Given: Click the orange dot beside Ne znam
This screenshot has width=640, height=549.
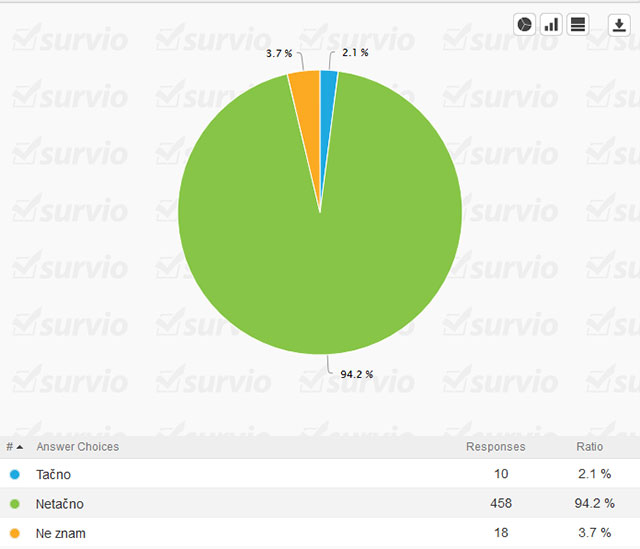Looking at the screenshot, I should [x=14, y=533].
